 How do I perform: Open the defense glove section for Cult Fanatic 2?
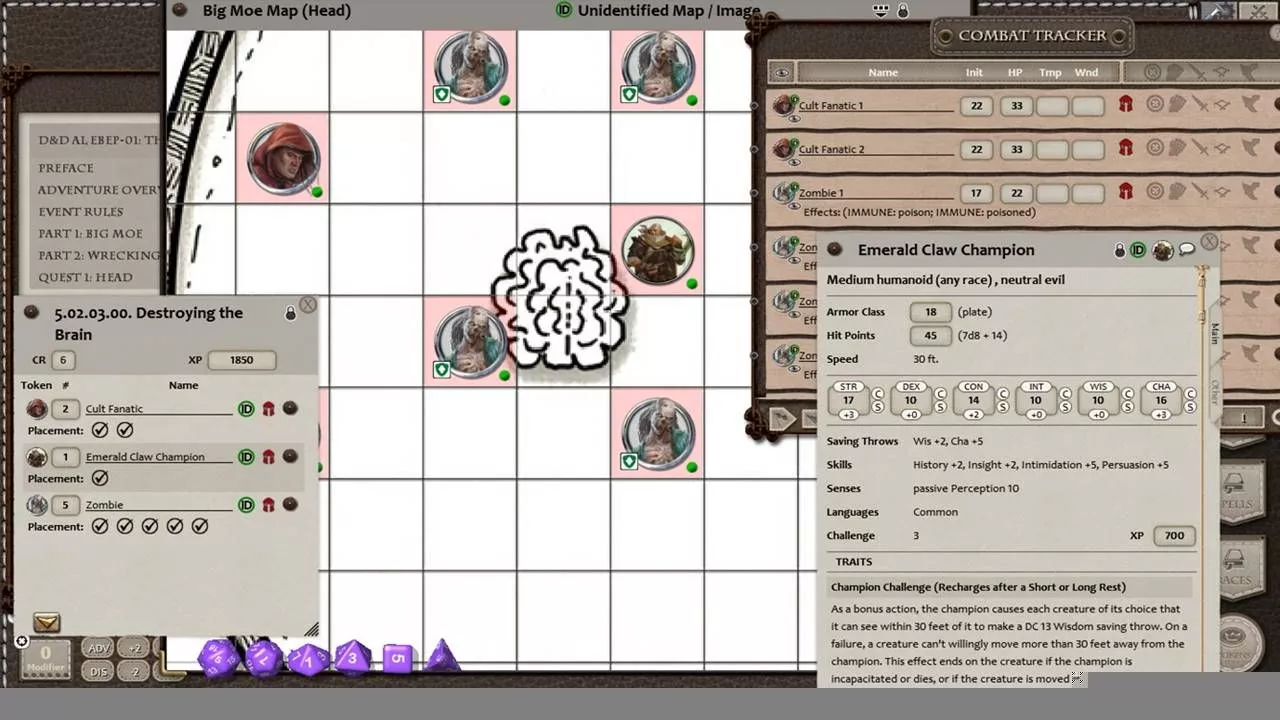coord(1177,147)
